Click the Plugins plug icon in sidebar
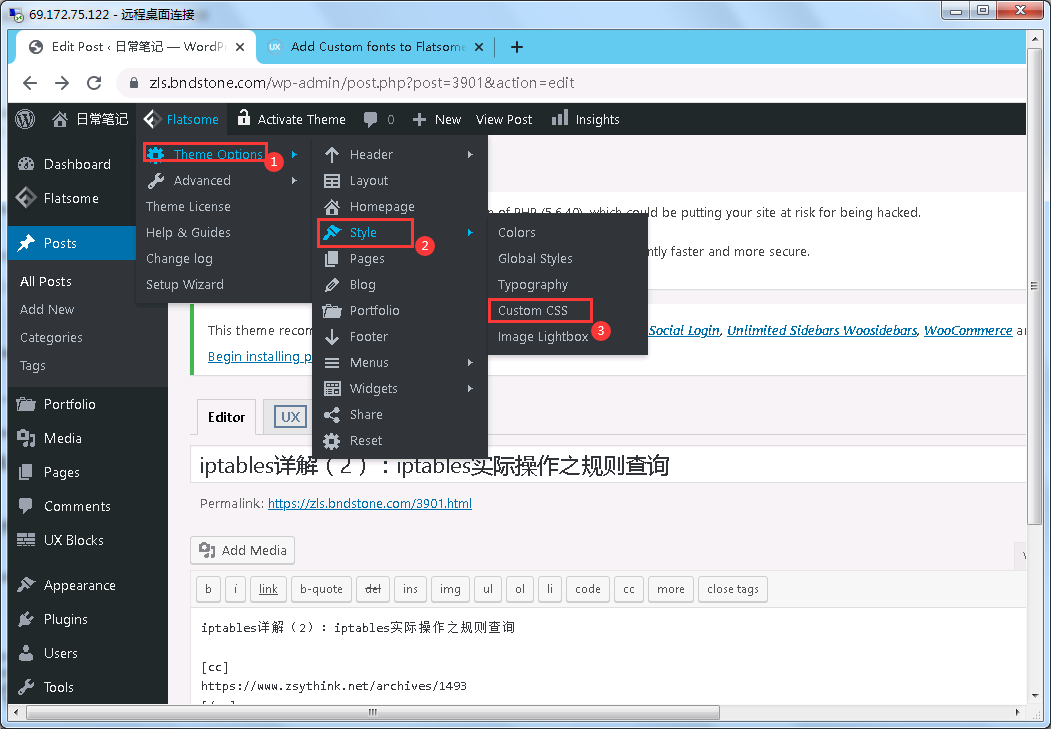 click(x=25, y=619)
